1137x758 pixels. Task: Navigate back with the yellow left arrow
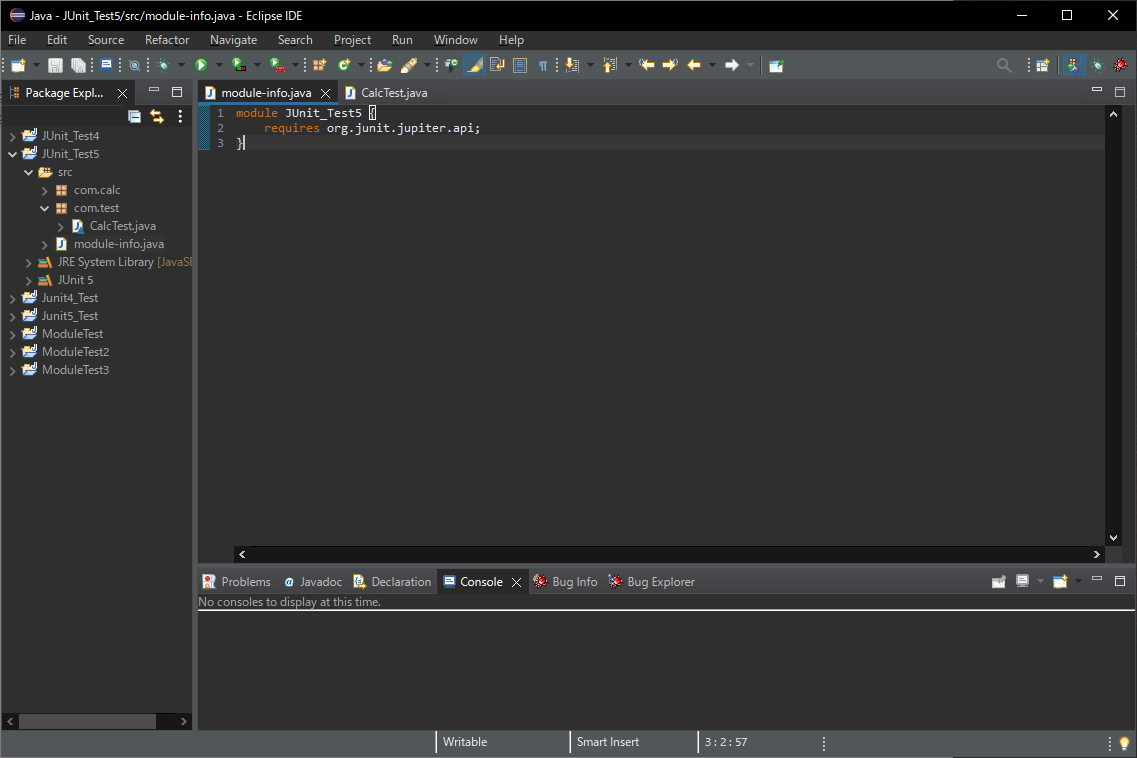[694, 65]
